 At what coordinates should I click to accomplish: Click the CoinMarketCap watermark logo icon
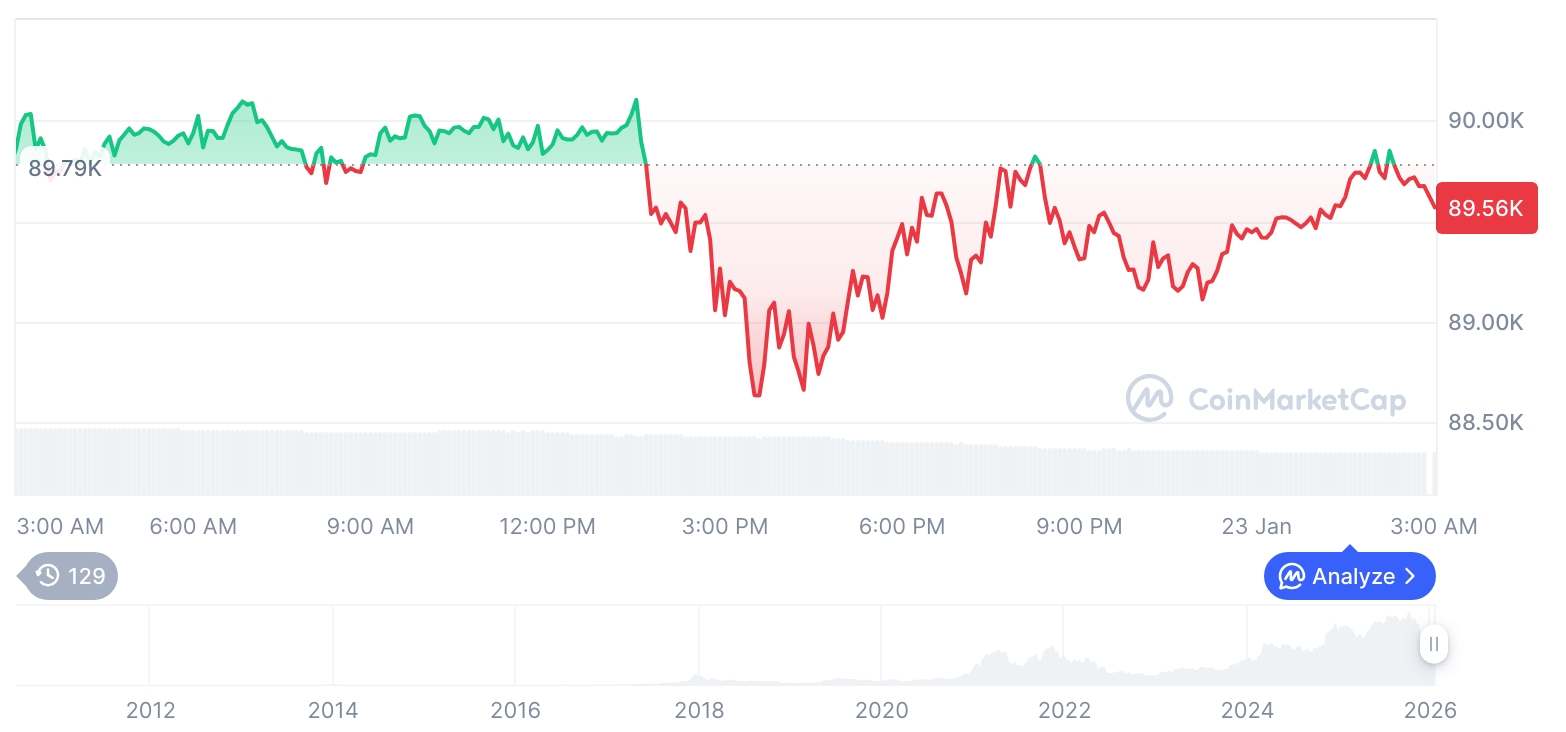1149,398
